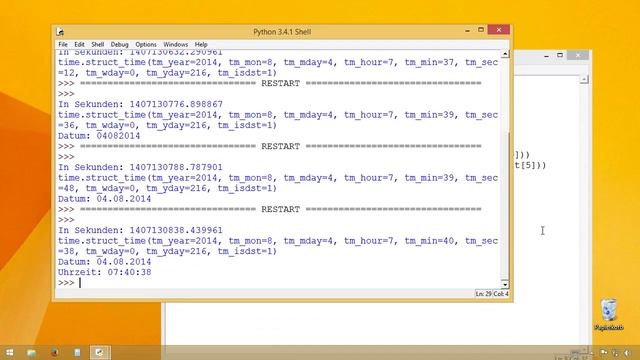Click the background editor scrollbar up arrow
The width and height of the screenshot is (640, 360).
(x=584, y=79)
